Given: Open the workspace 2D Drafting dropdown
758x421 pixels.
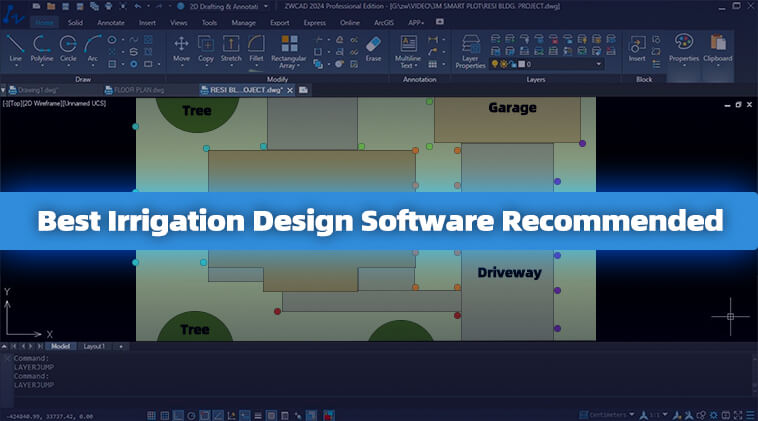Looking at the screenshot, I should point(265,6).
